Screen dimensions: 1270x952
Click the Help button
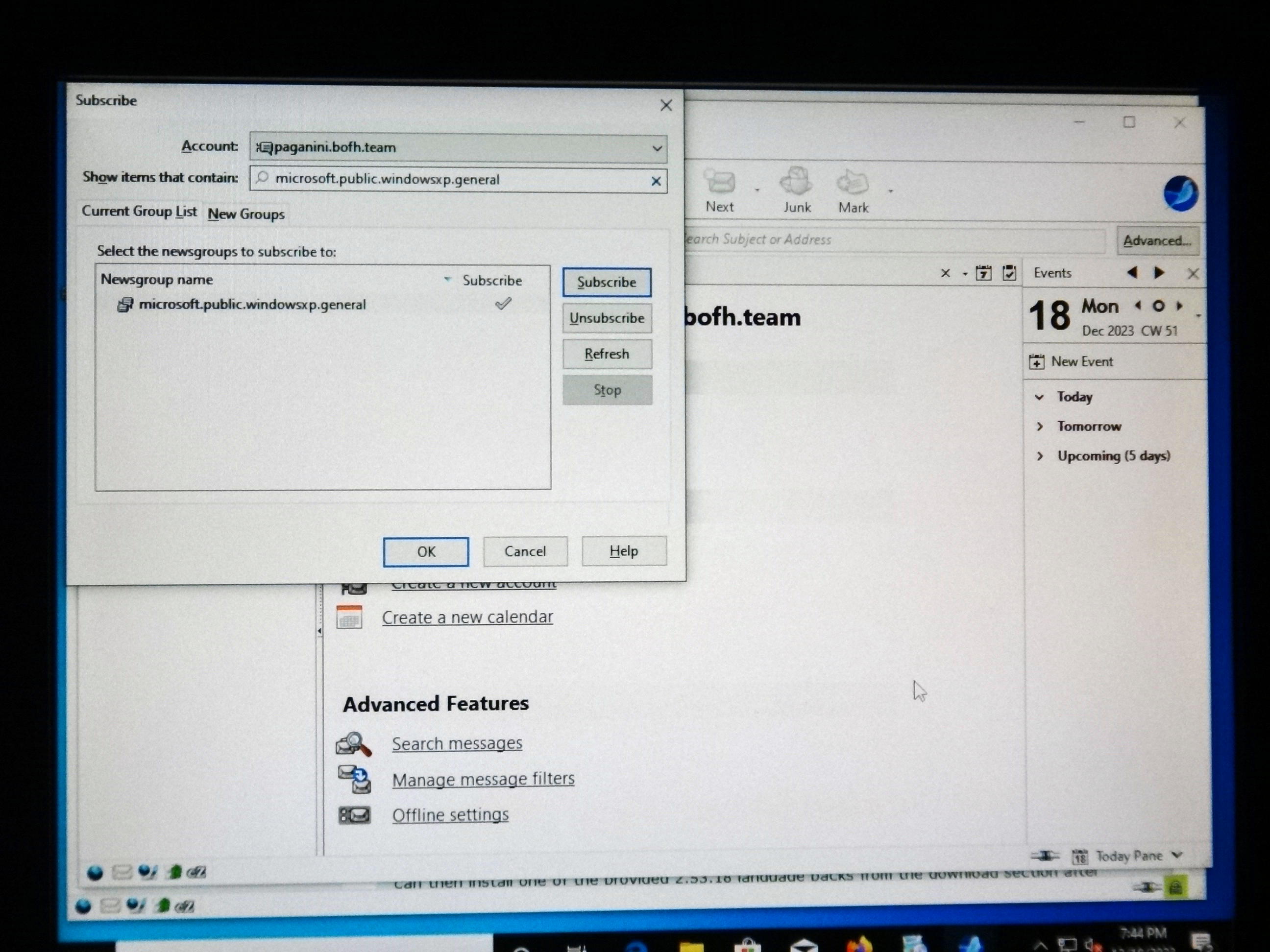pos(624,551)
